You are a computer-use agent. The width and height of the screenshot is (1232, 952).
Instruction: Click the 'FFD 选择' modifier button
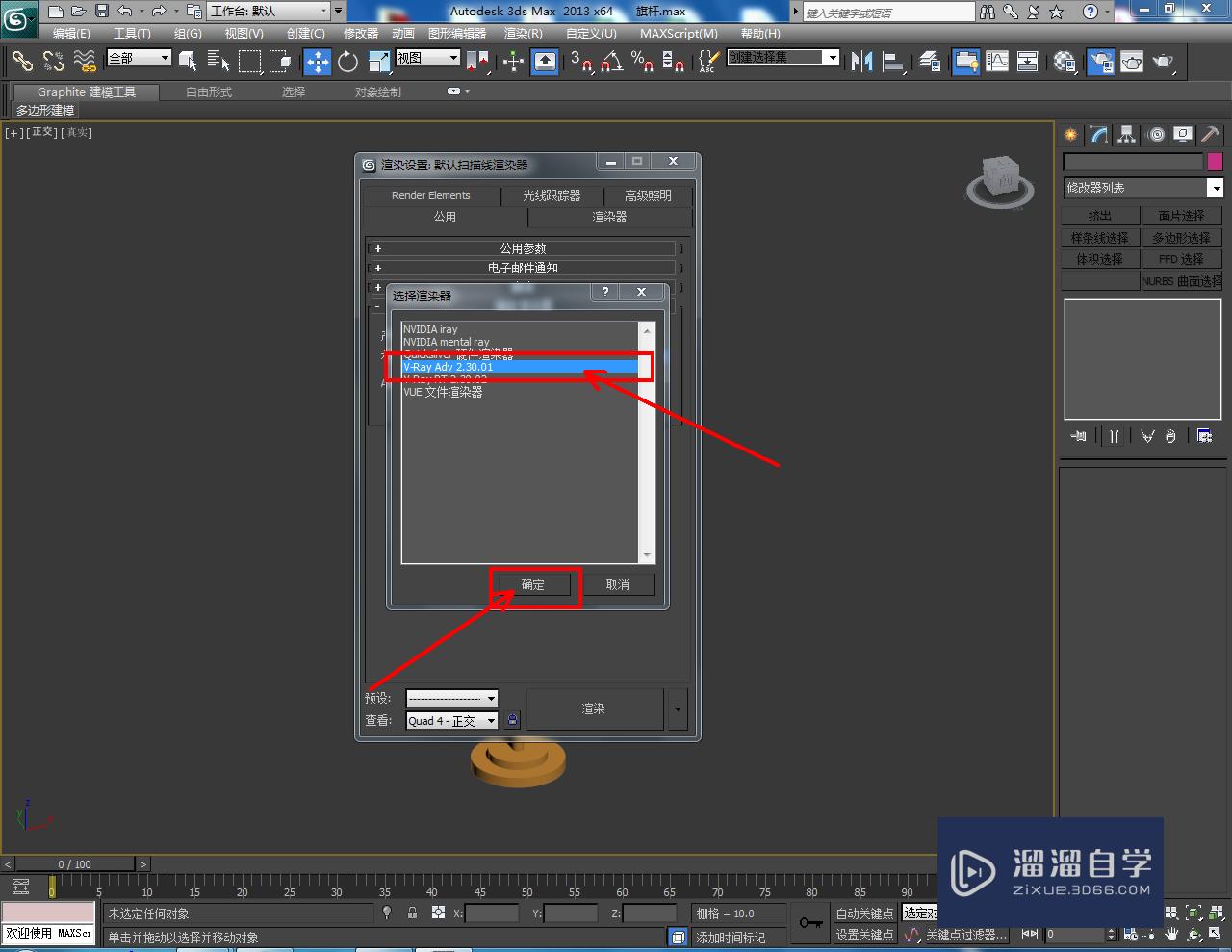coord(1182,259)
